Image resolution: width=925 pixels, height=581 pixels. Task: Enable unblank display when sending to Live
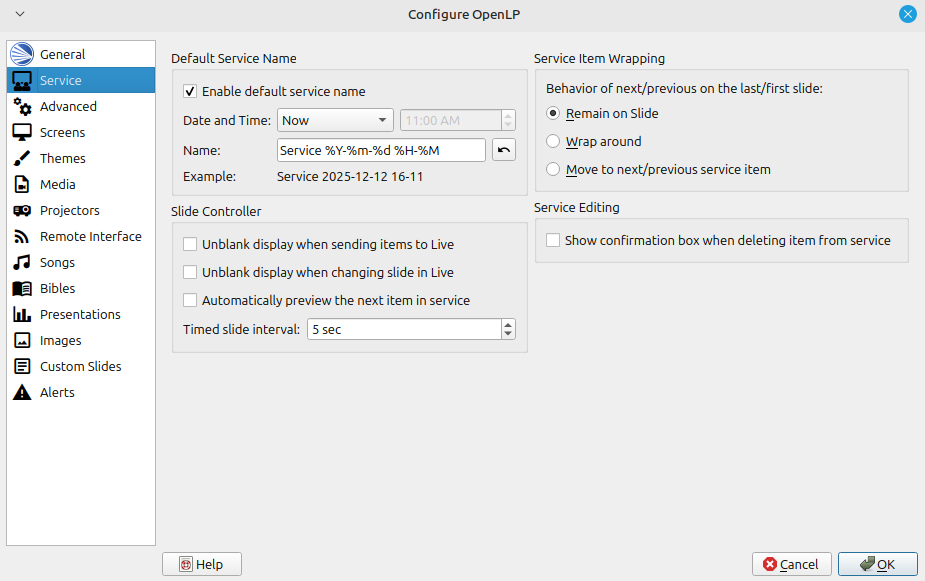pyautogui.click(x=191, y=244)
